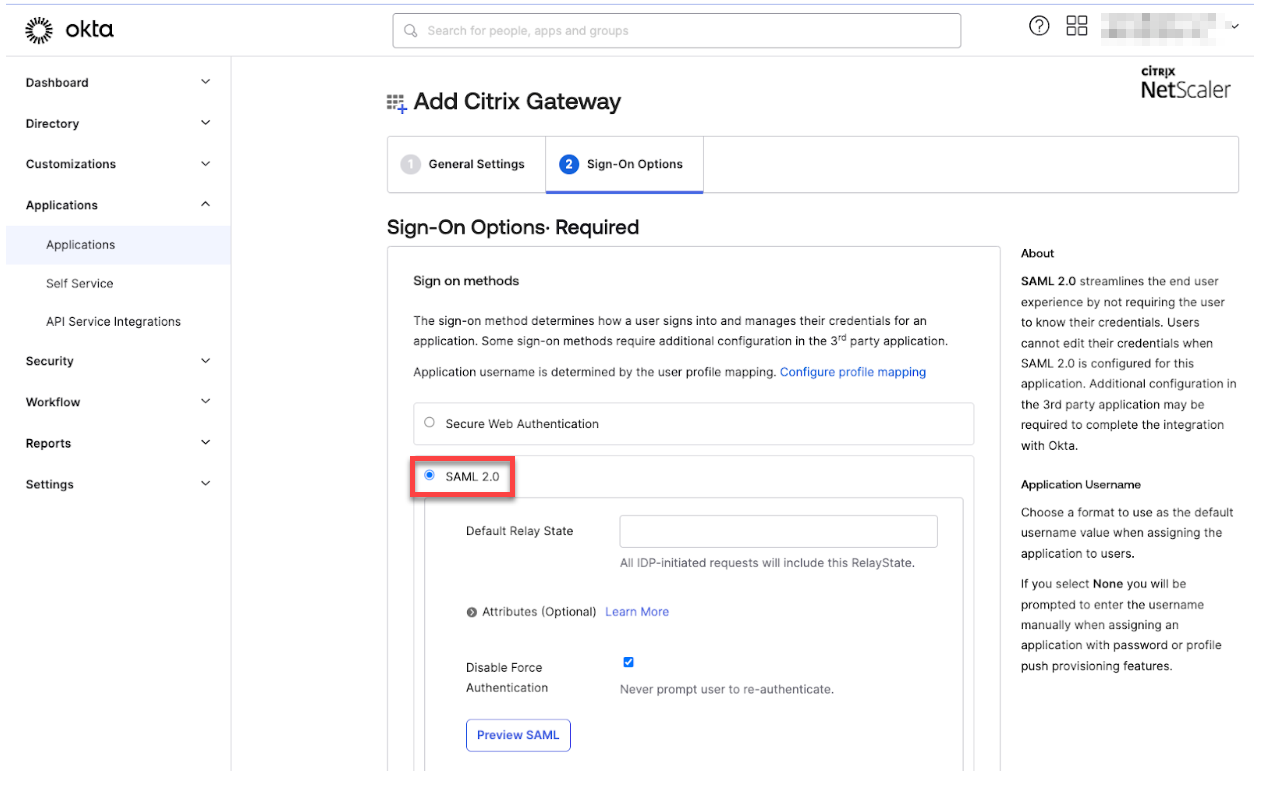Expand the Directory sidebar section
This screenshot has height=793, width=1274.
pyautogui.click(x=205, y=123)
